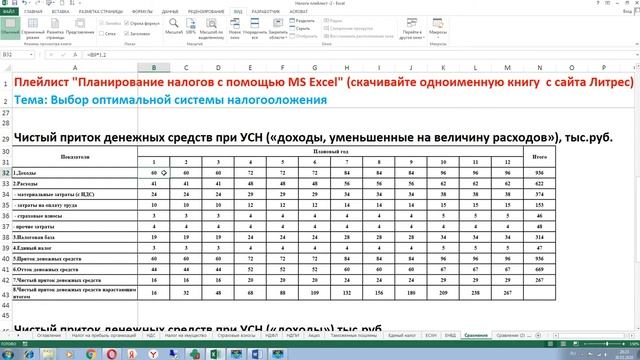
Task: Click the formula bar input field
Action: tap(359, 55)
